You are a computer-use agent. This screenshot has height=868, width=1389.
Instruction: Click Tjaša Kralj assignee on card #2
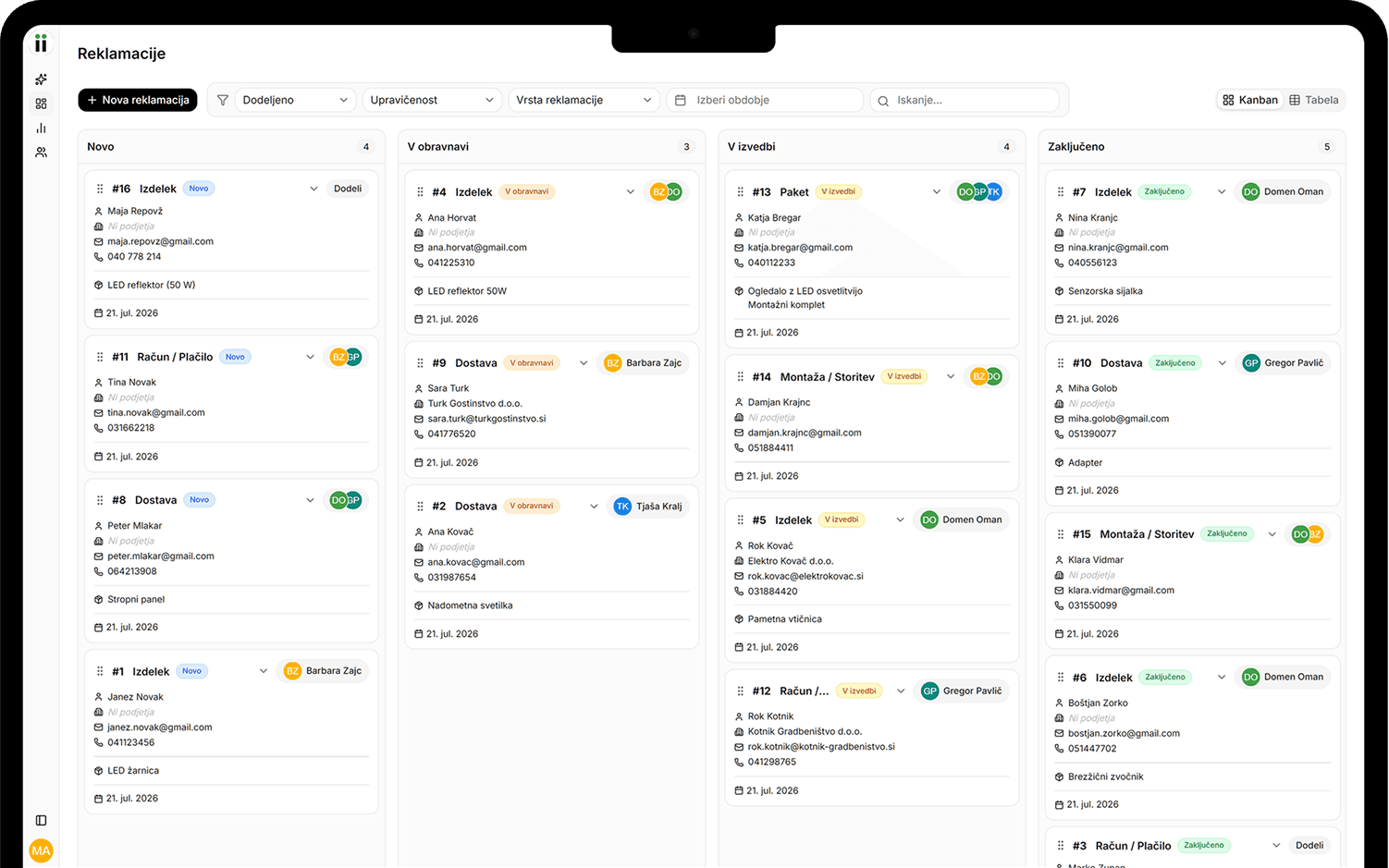tap(648, 507)
